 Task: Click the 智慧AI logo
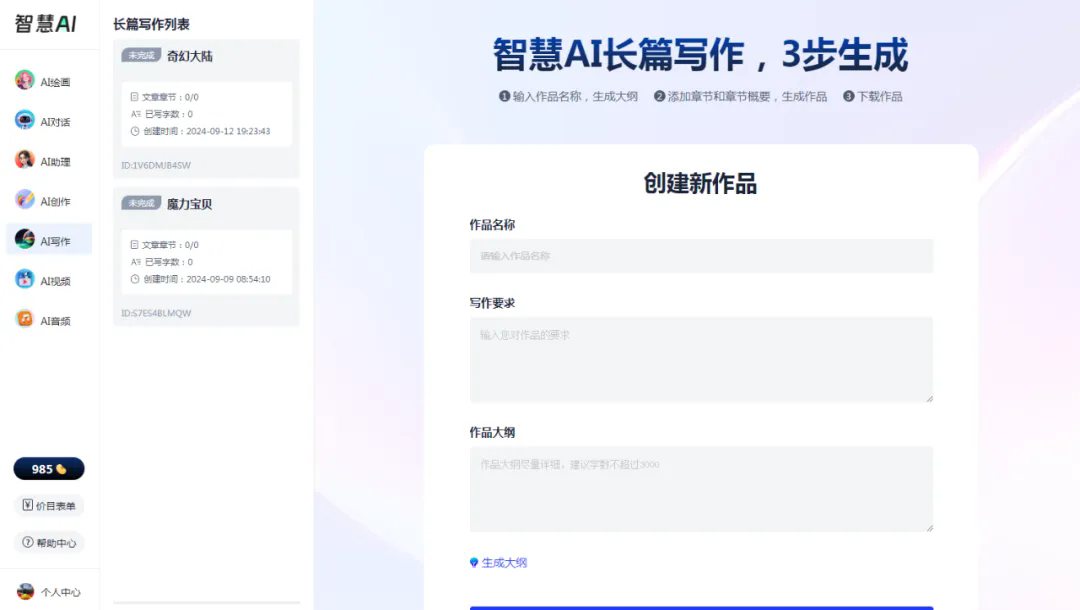pyautogui.click(x=46, y=24)
